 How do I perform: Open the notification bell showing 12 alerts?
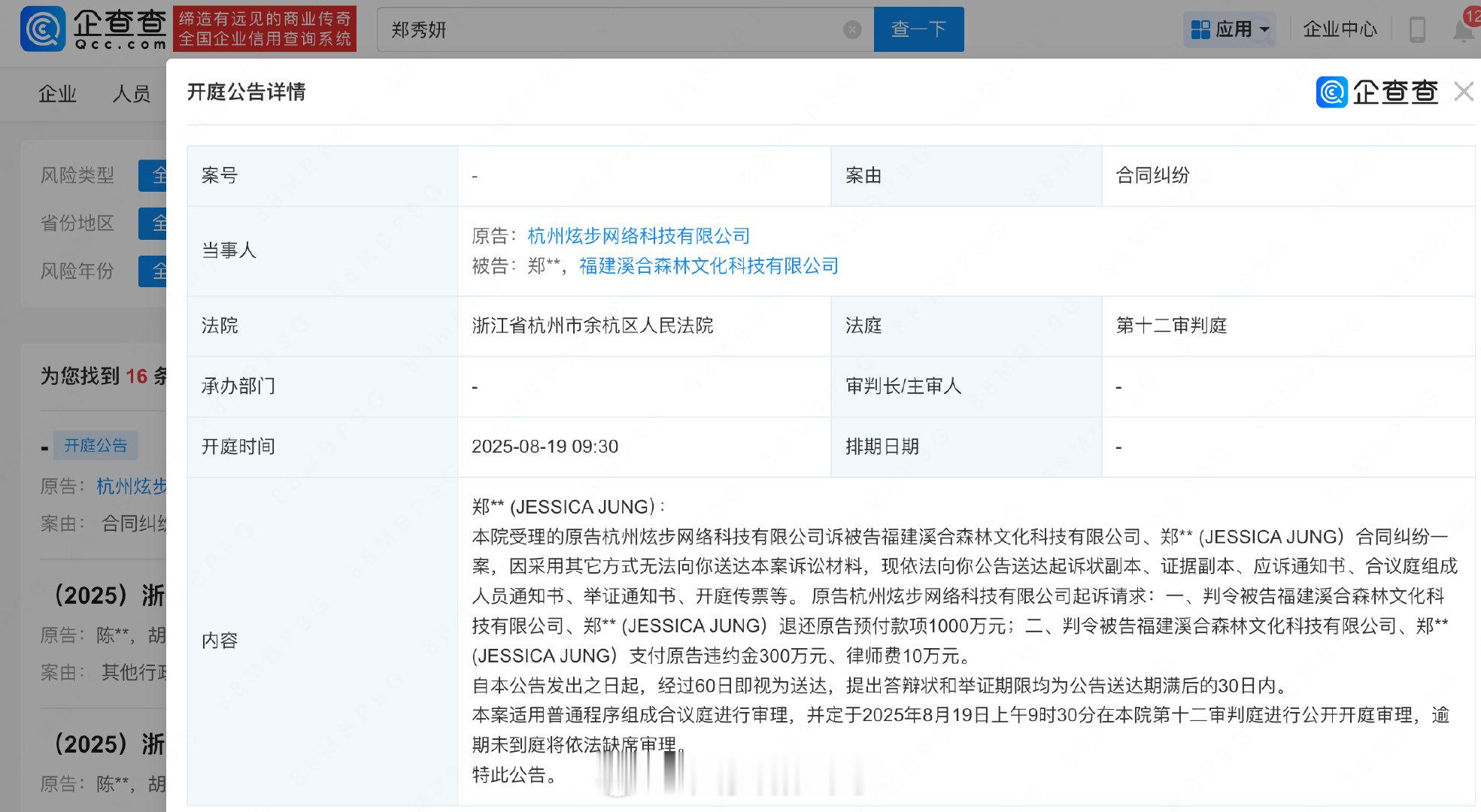(x=1462, y=30)
